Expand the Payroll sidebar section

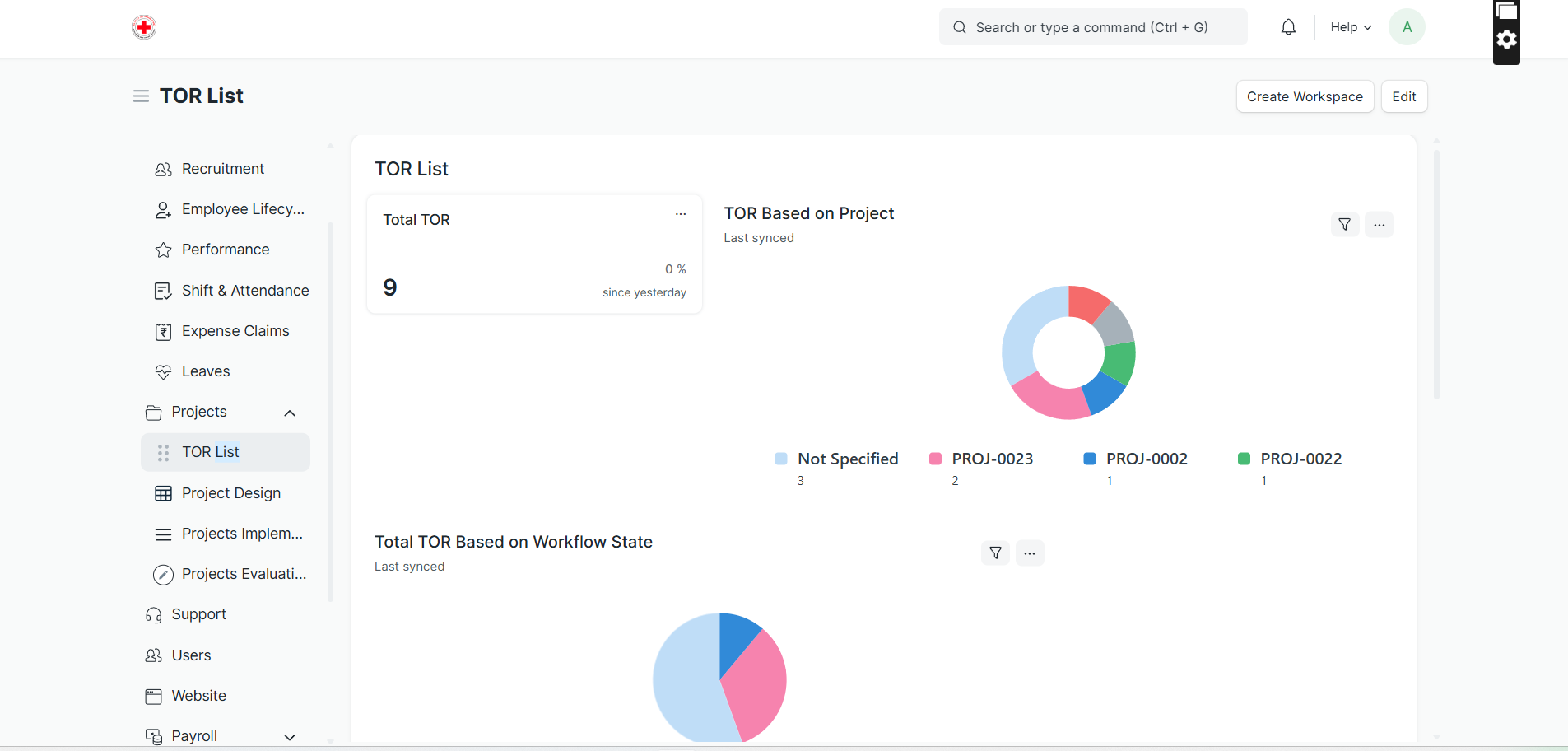point(290,737)
